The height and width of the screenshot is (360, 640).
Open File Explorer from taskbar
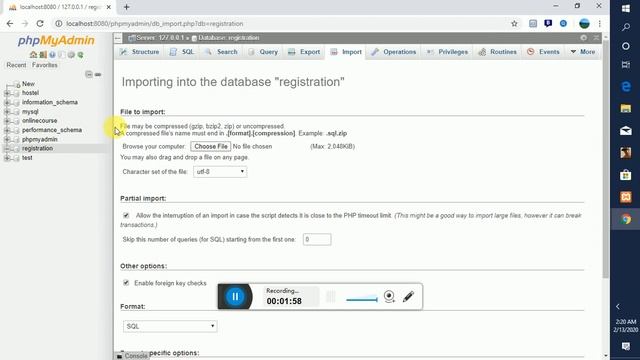[x=625, y=109]
